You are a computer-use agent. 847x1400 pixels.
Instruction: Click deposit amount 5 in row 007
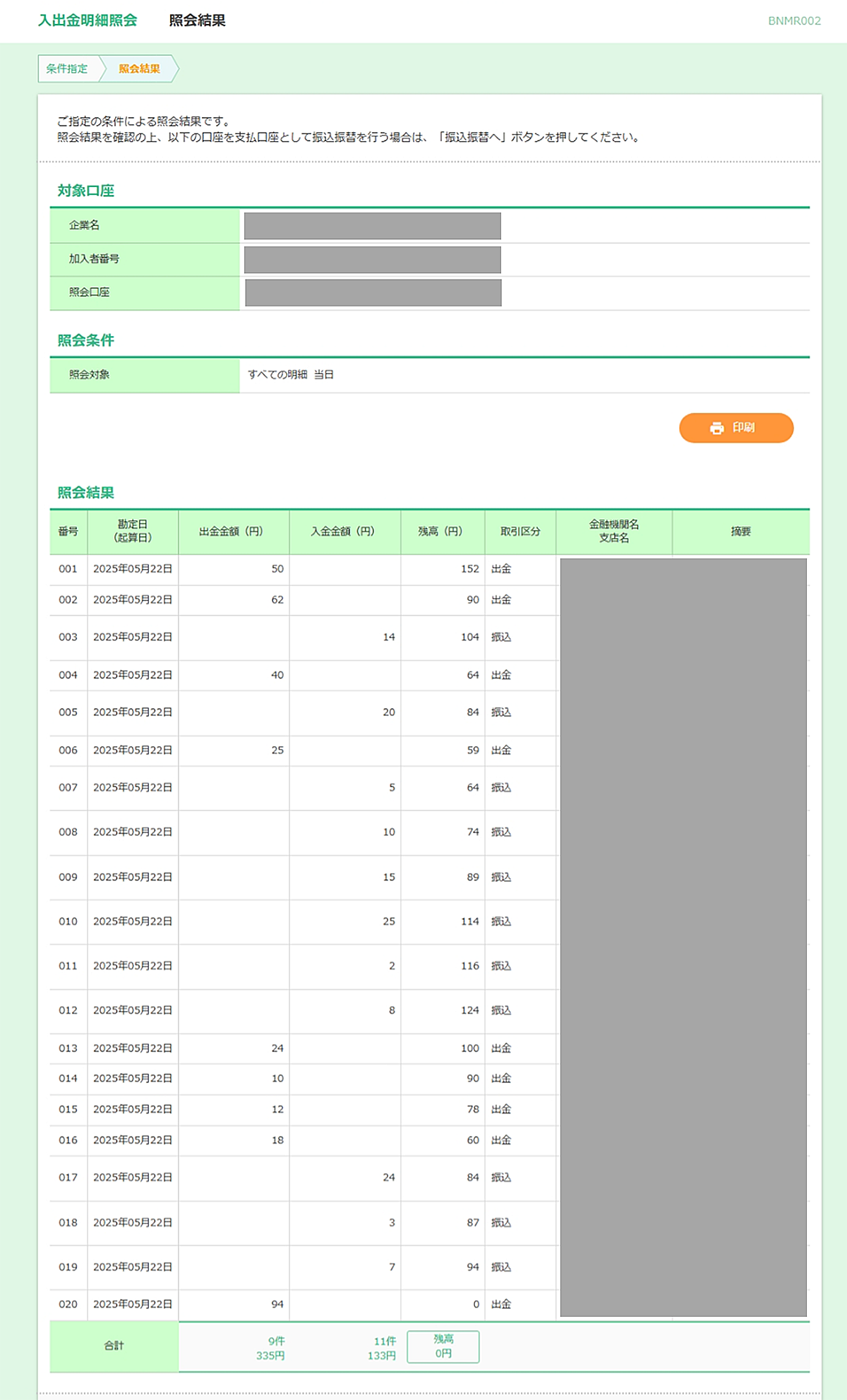tap(392, 788)
